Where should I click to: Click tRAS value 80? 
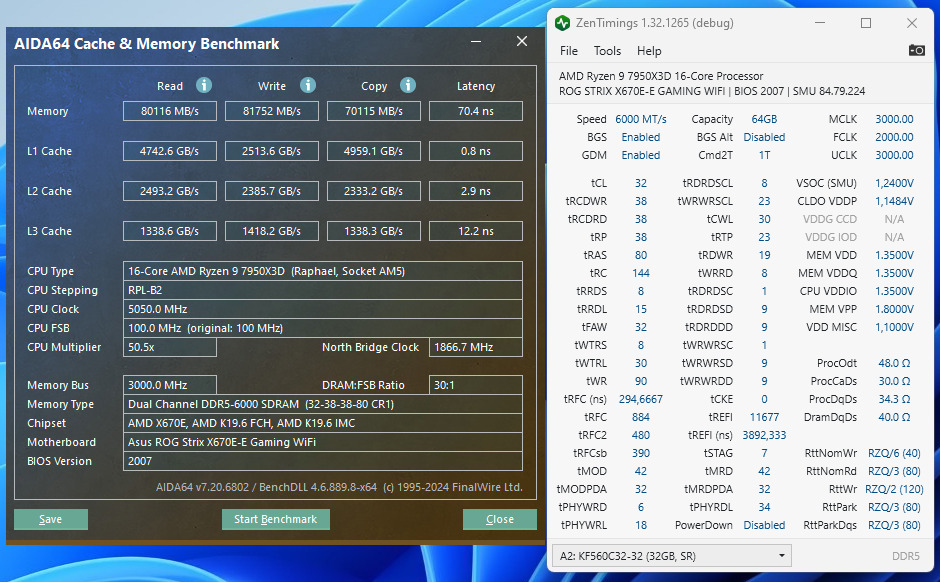coord(641,255)
